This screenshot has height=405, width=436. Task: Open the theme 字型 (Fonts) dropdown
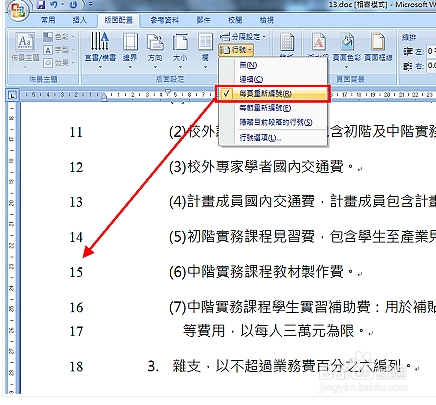[59, 50]
